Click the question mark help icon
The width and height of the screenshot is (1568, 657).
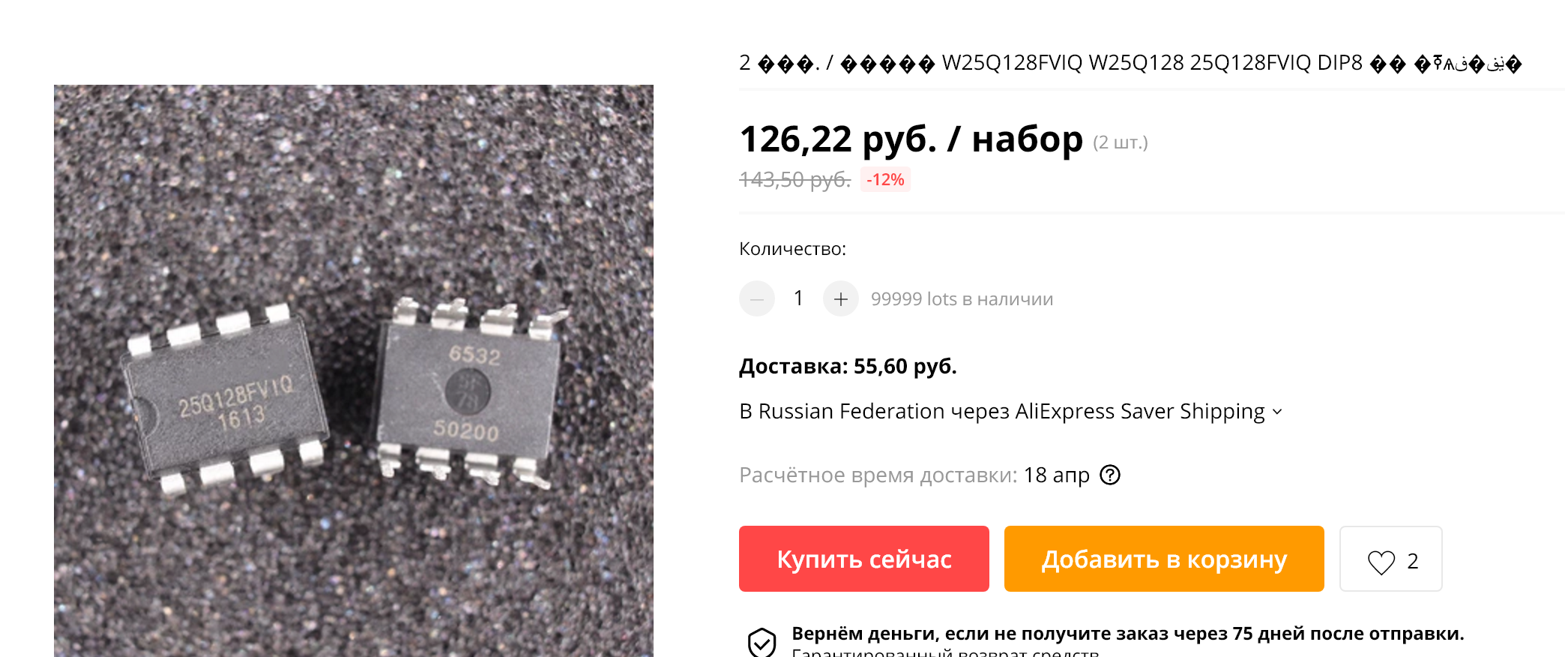[1109, 475]
